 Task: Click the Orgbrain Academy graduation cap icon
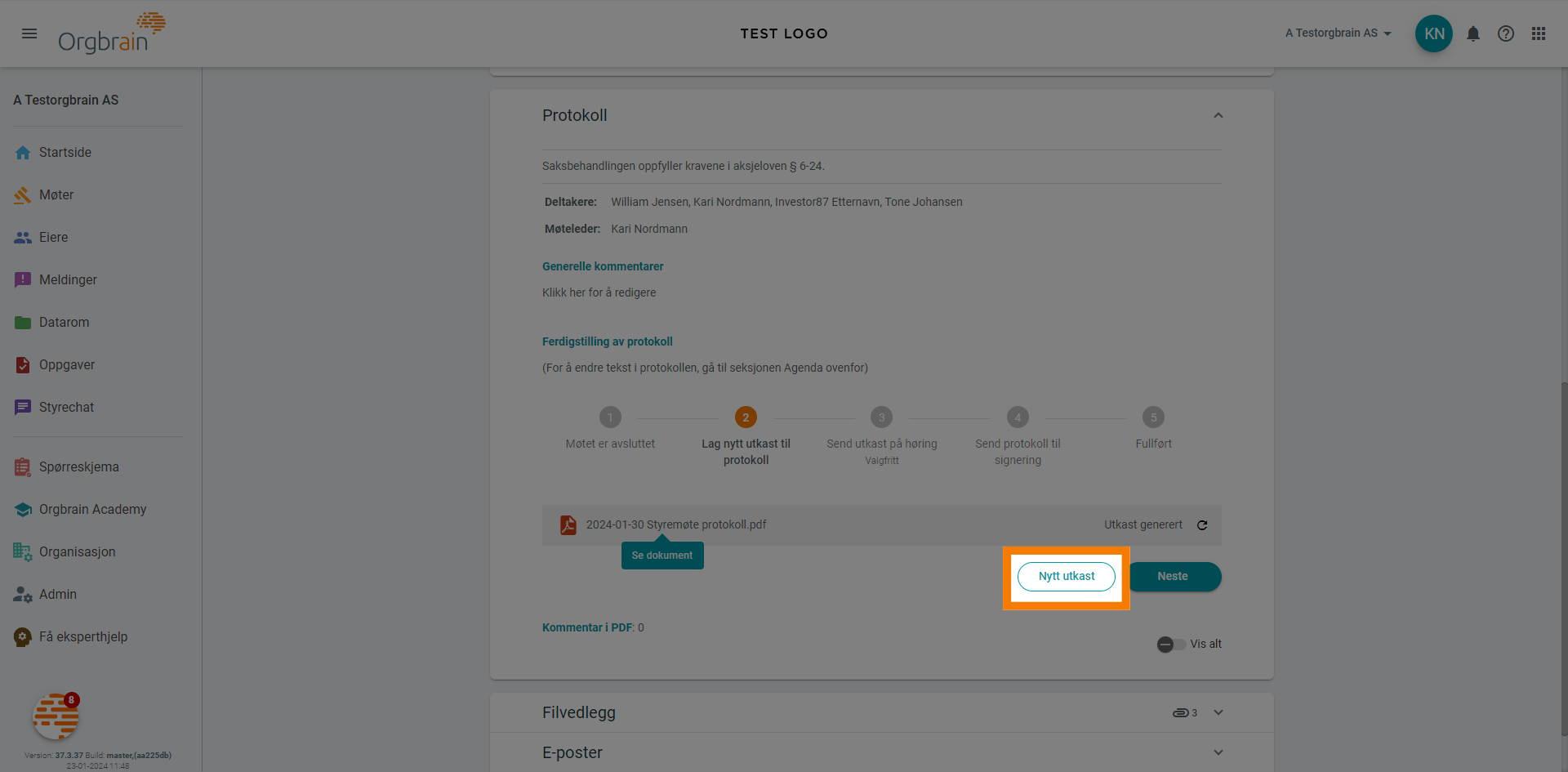pyautogui.click(x=23, y=510)
